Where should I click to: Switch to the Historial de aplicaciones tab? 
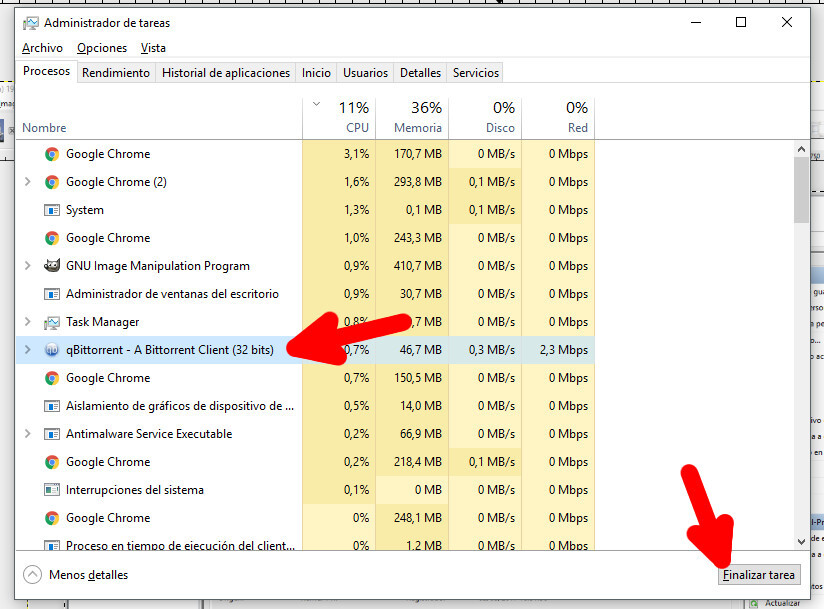tap(226, 73)
